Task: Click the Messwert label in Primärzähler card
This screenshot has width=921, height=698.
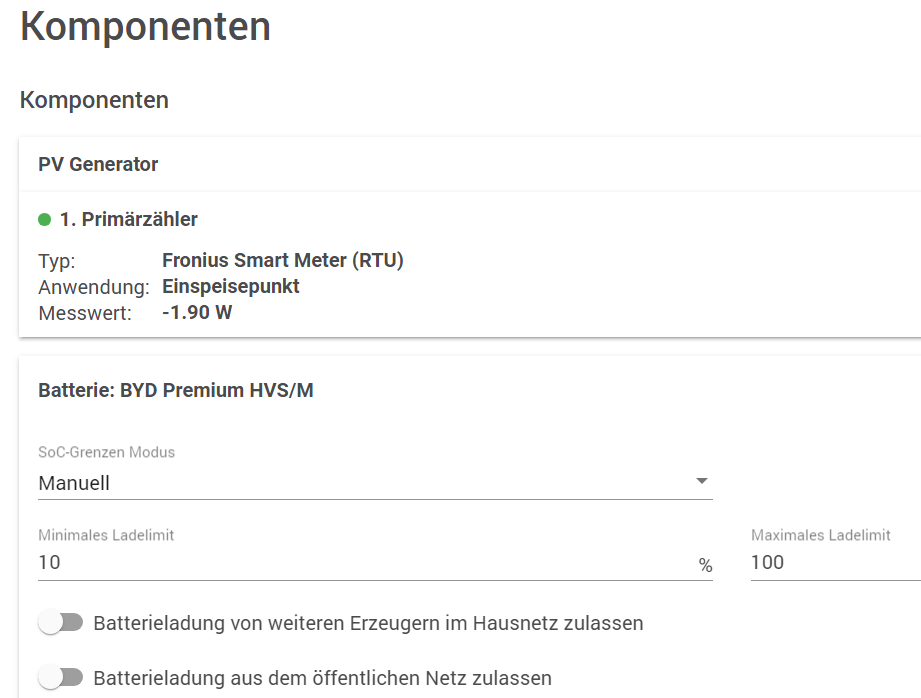Action: coord(84,313)
